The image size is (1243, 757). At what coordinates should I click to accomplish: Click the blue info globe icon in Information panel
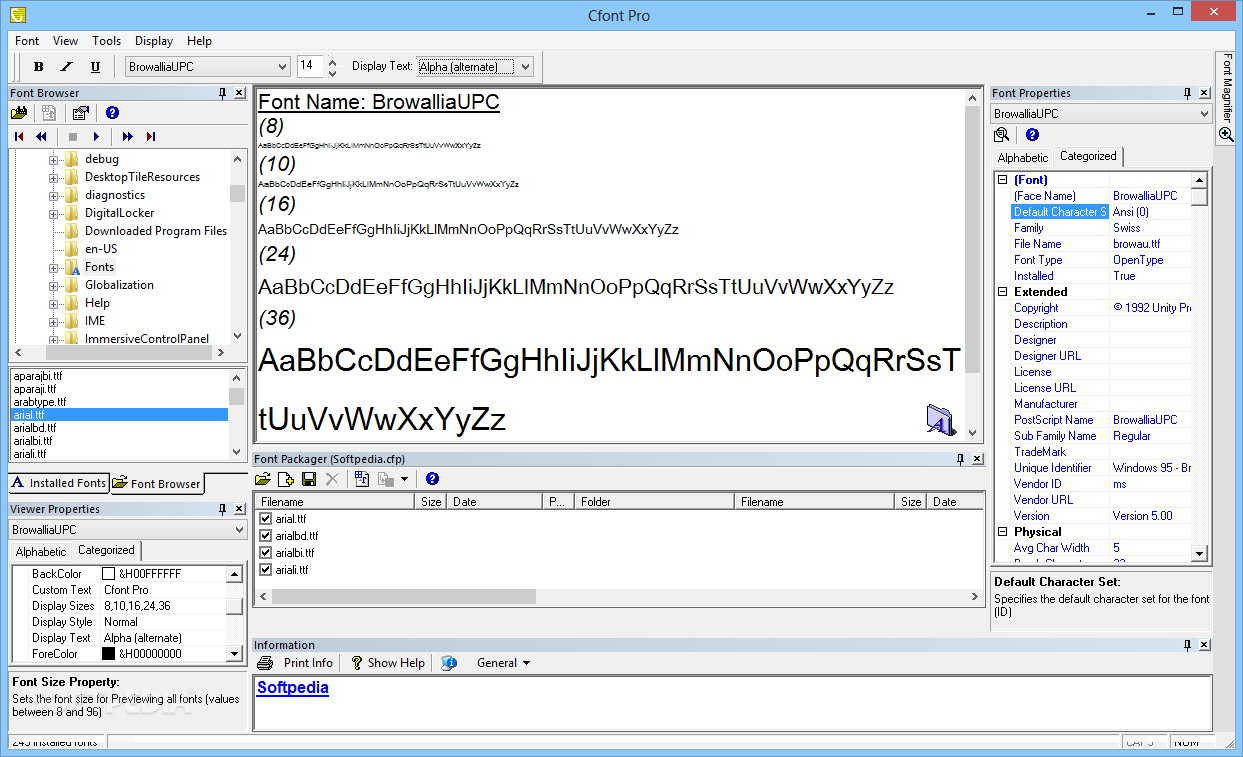click(x=449, y=663)
